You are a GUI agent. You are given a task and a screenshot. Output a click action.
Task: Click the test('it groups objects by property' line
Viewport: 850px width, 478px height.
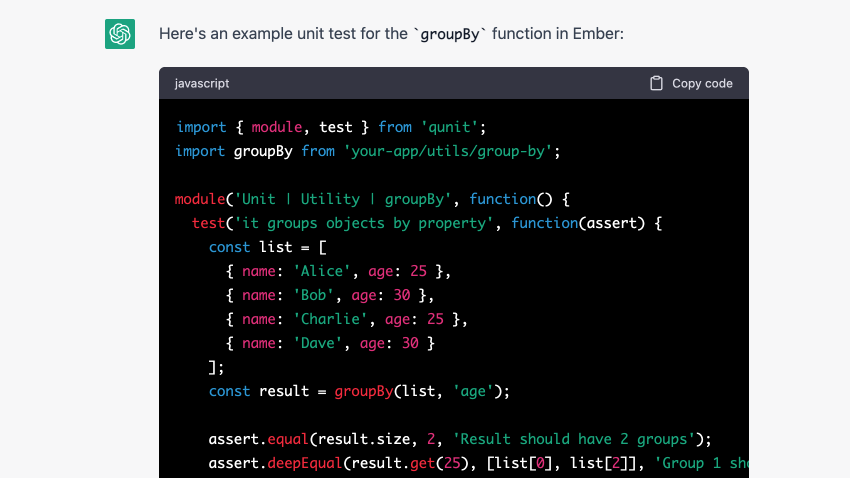pyautogui.click(x=427, y=223)
